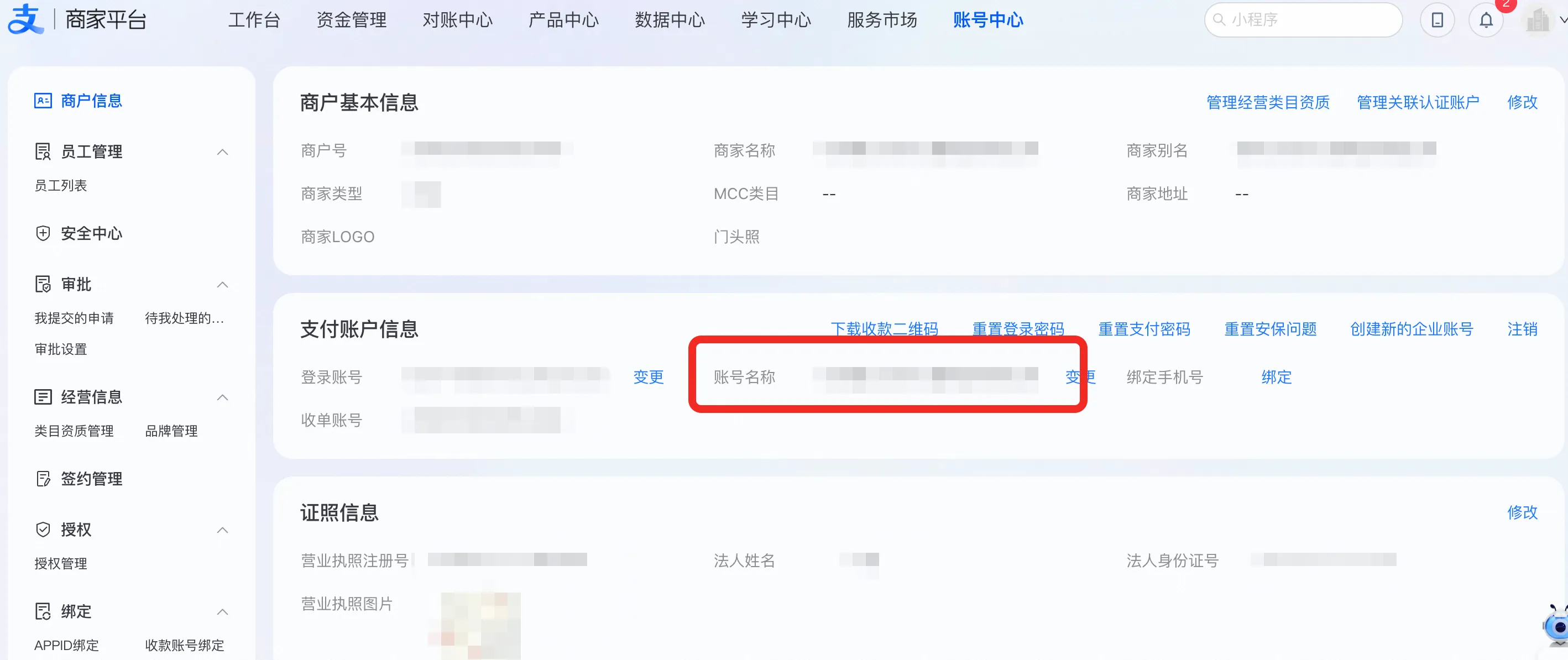This screenshot has width=1568, height=660.
Task: Collapse the 授权 section chevron
Action: click(x=223, y=530)
